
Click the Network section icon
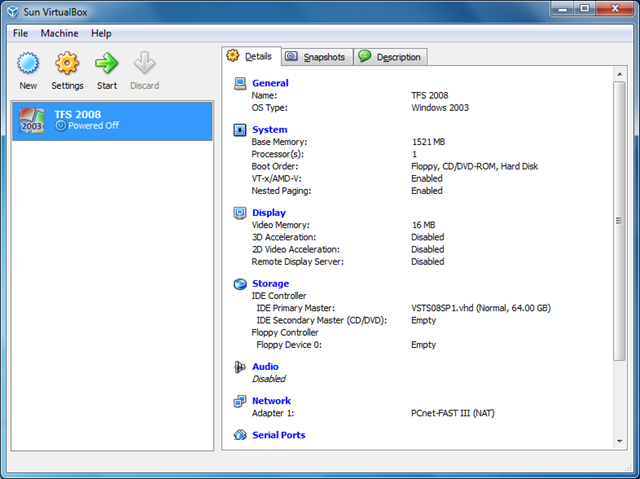click(x=240, y=401)
